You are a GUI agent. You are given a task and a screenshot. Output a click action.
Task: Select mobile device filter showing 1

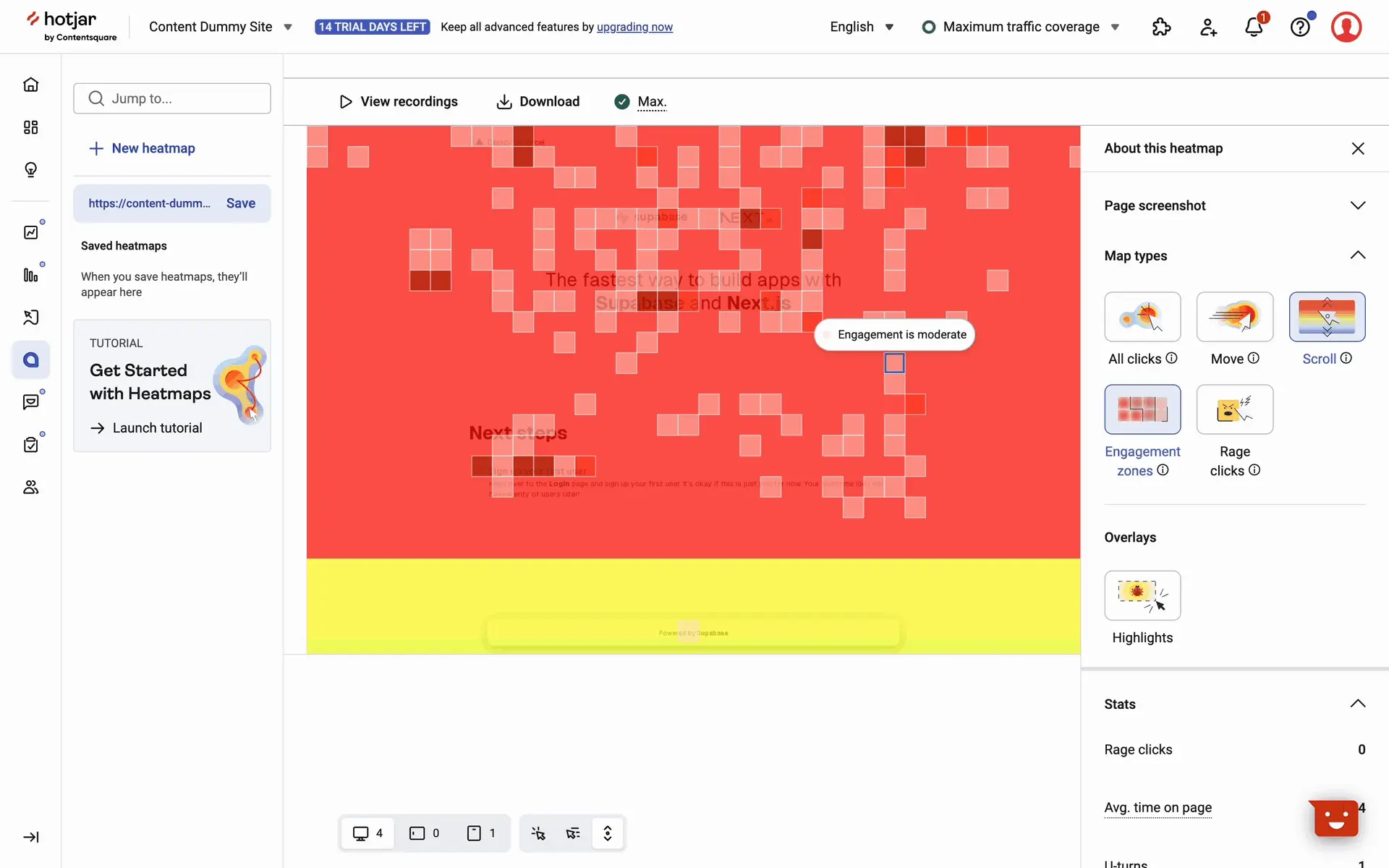[x=481, y=833]
